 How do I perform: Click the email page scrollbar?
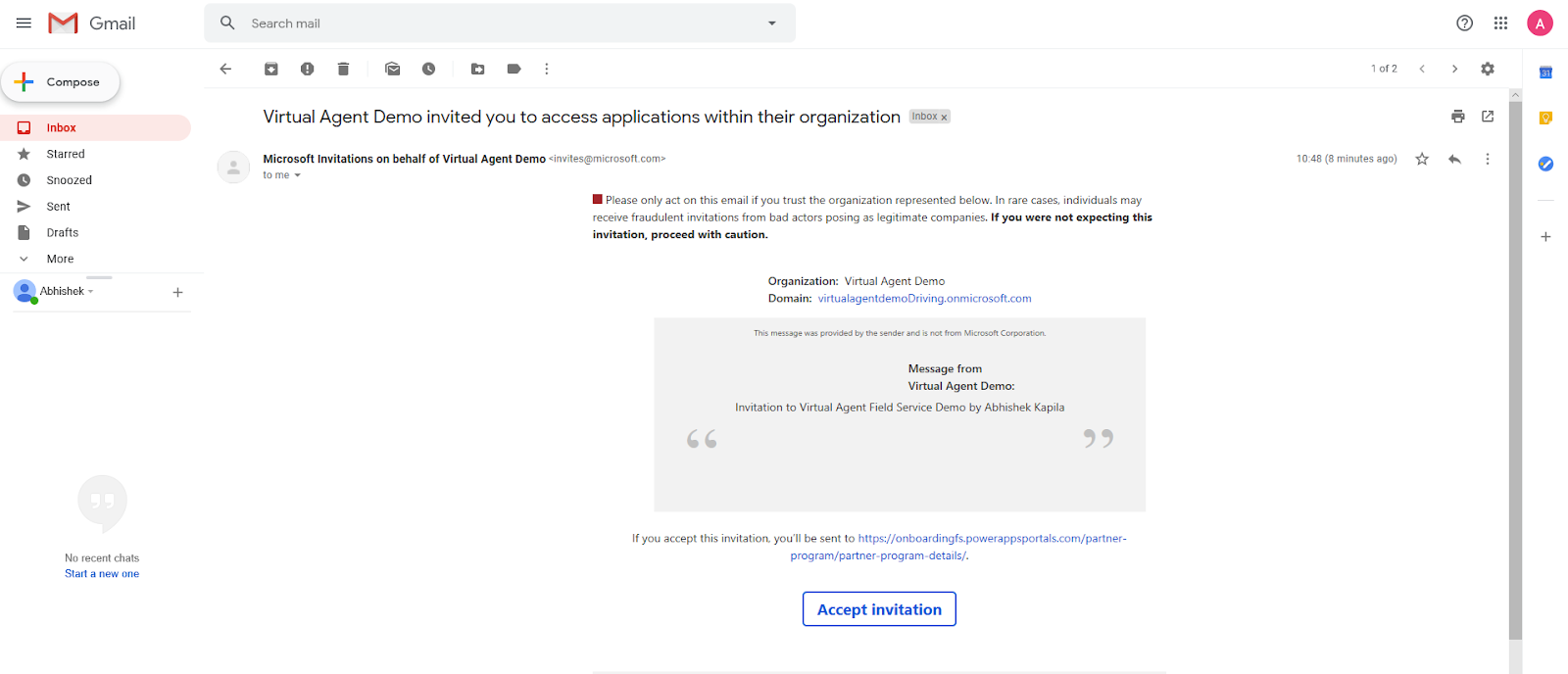click(x=1515, y=372)
